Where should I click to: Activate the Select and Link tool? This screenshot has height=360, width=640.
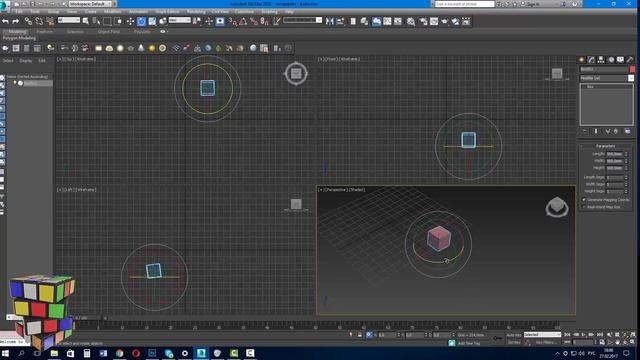pos(28,21)
